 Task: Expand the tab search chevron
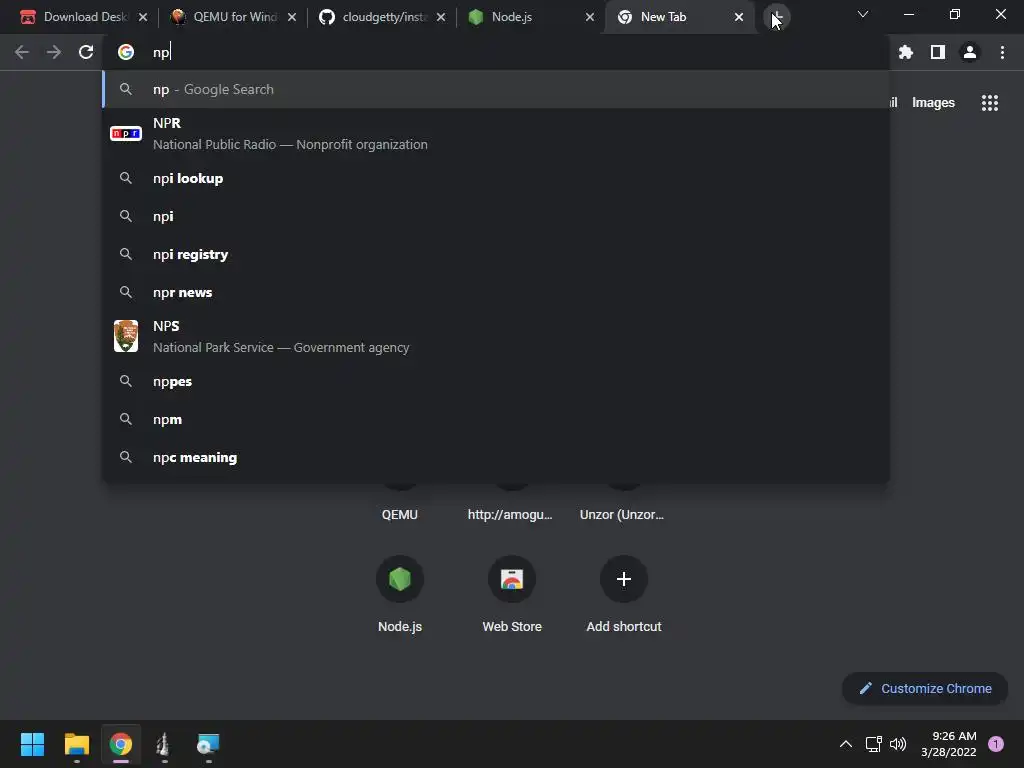[863, 14]
